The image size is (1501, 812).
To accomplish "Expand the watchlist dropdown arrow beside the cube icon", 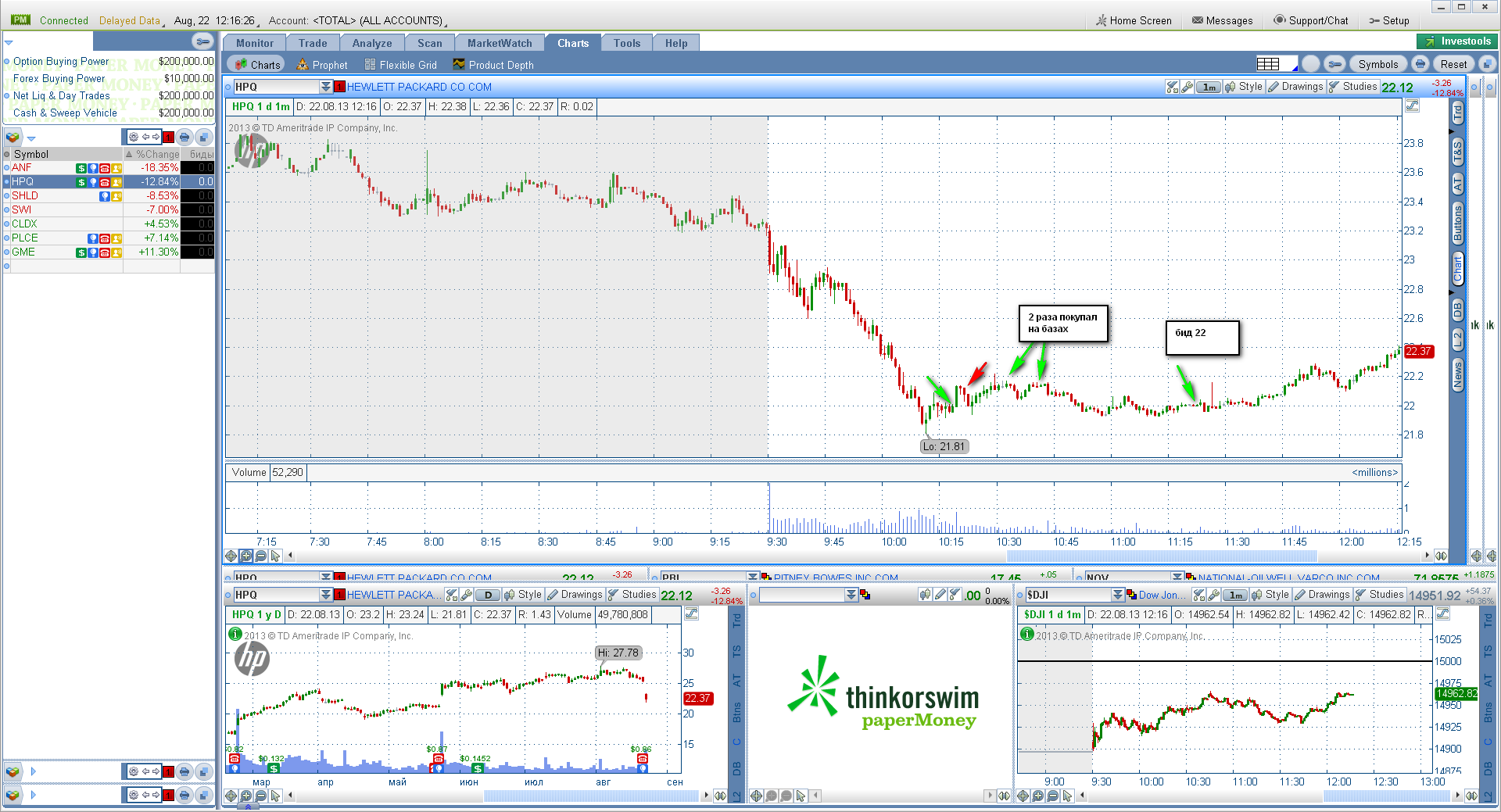I will point(31,138).
